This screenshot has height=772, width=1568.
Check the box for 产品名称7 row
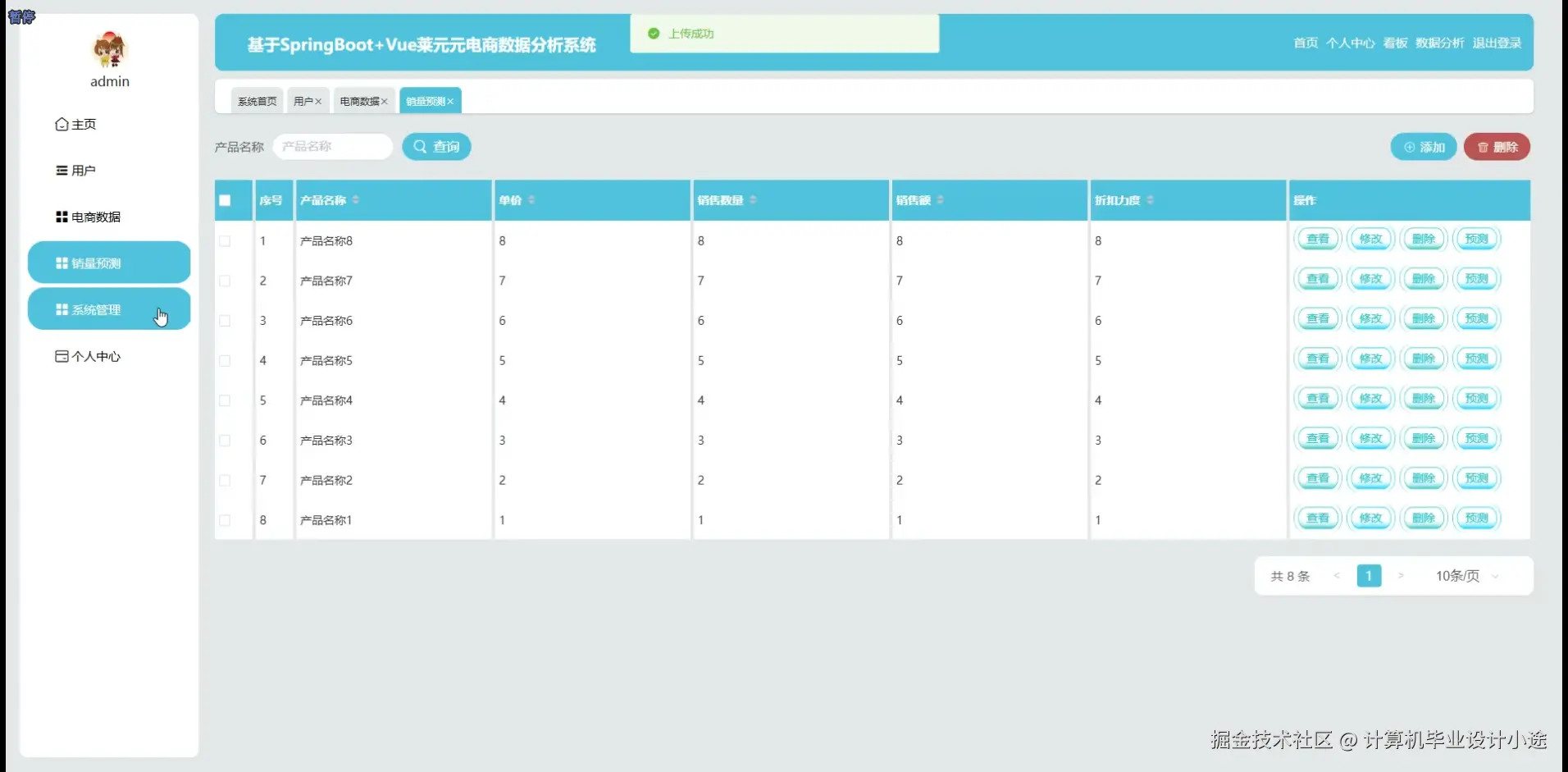[225, 281]
